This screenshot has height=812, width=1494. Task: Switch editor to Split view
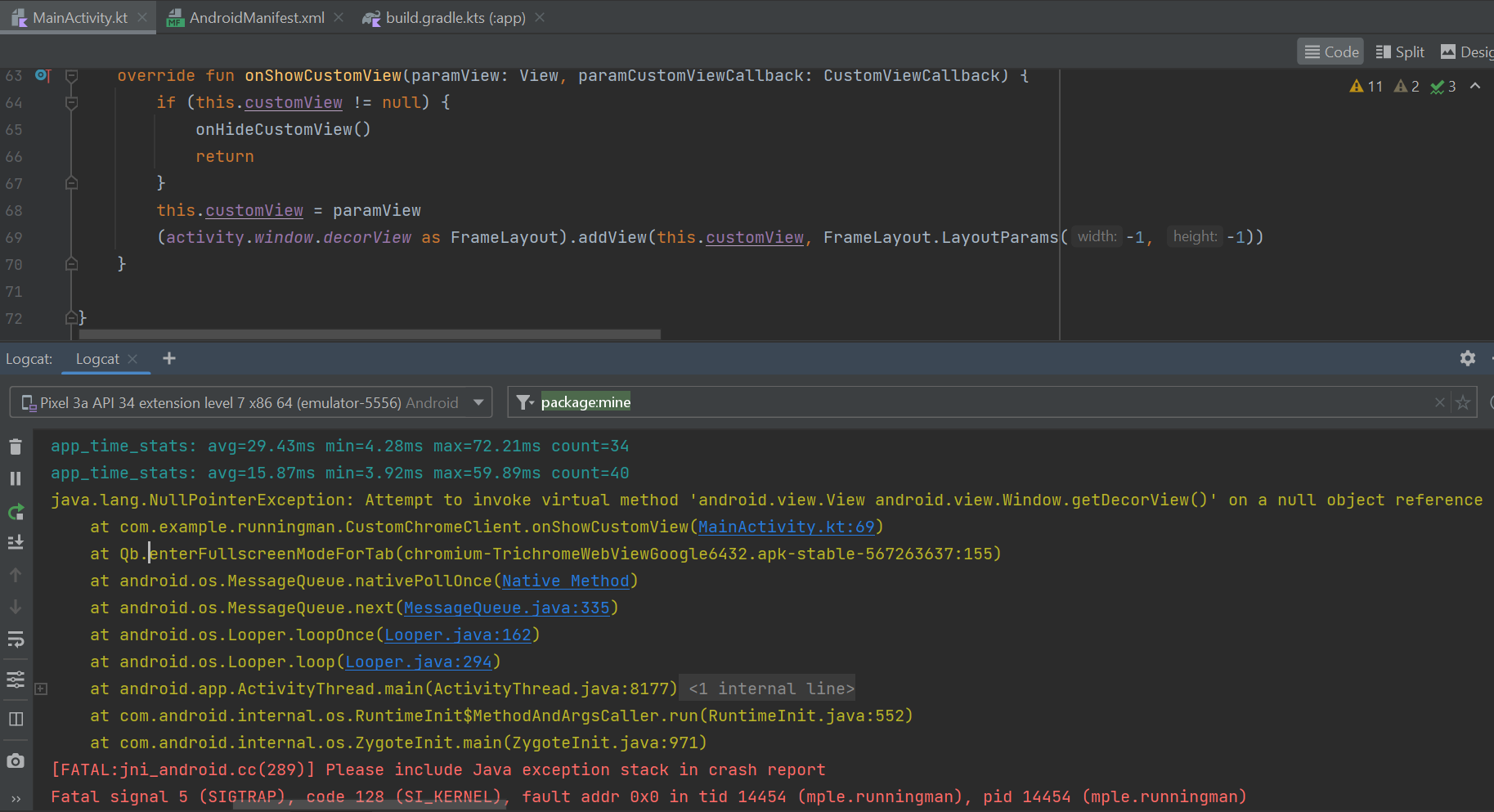pyautogui.click(x=1400, y=52)
